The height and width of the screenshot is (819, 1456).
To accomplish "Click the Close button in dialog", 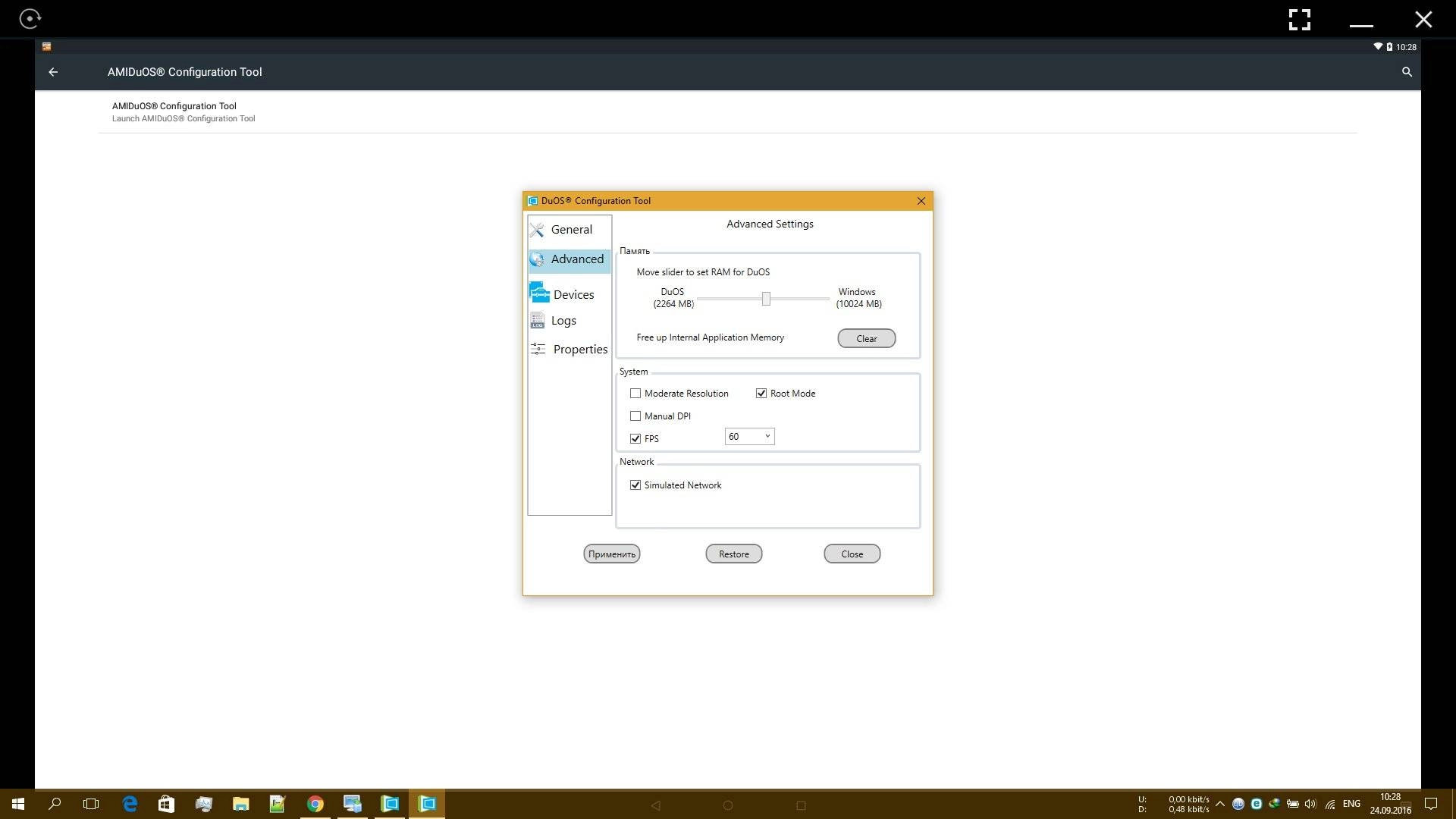I will click(852, 554).
